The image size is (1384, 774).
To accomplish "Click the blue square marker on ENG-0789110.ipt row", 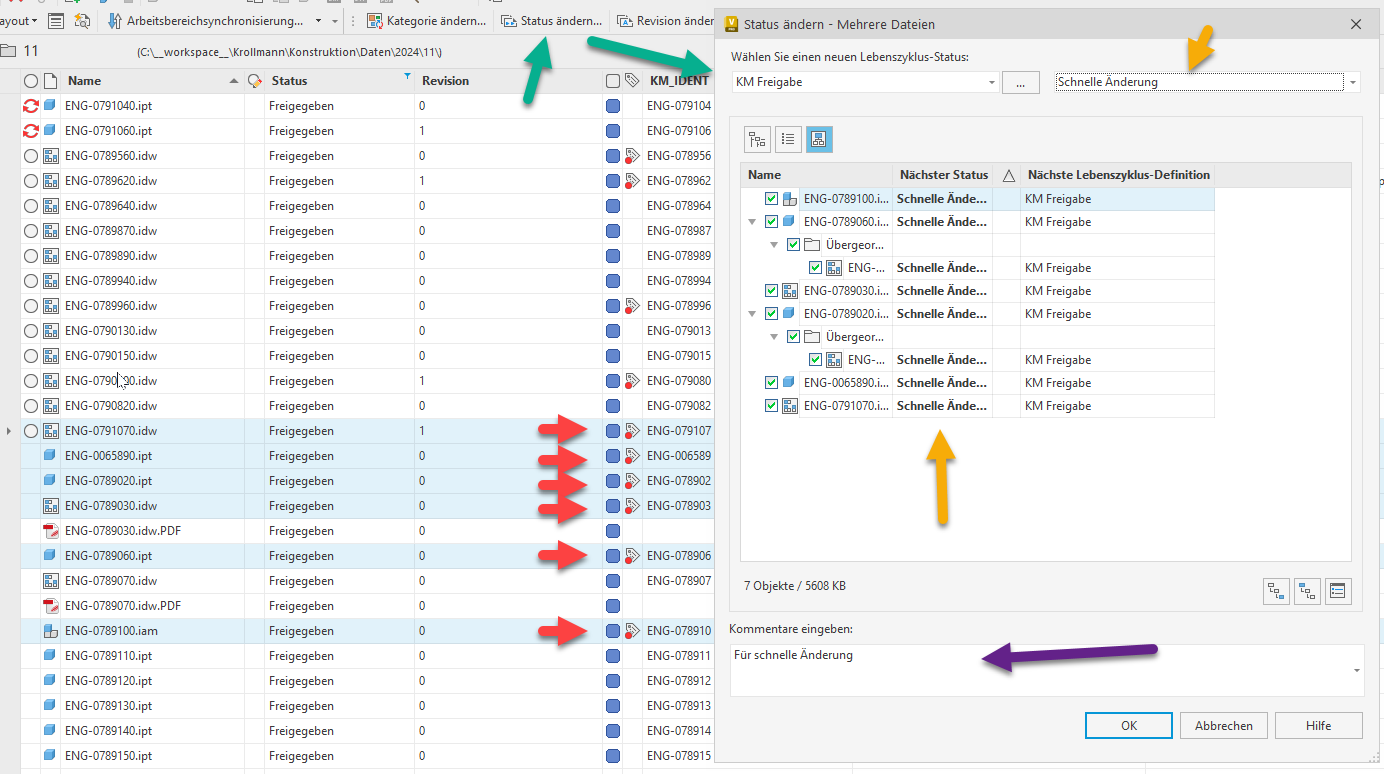I will click(x=613, y=656).
